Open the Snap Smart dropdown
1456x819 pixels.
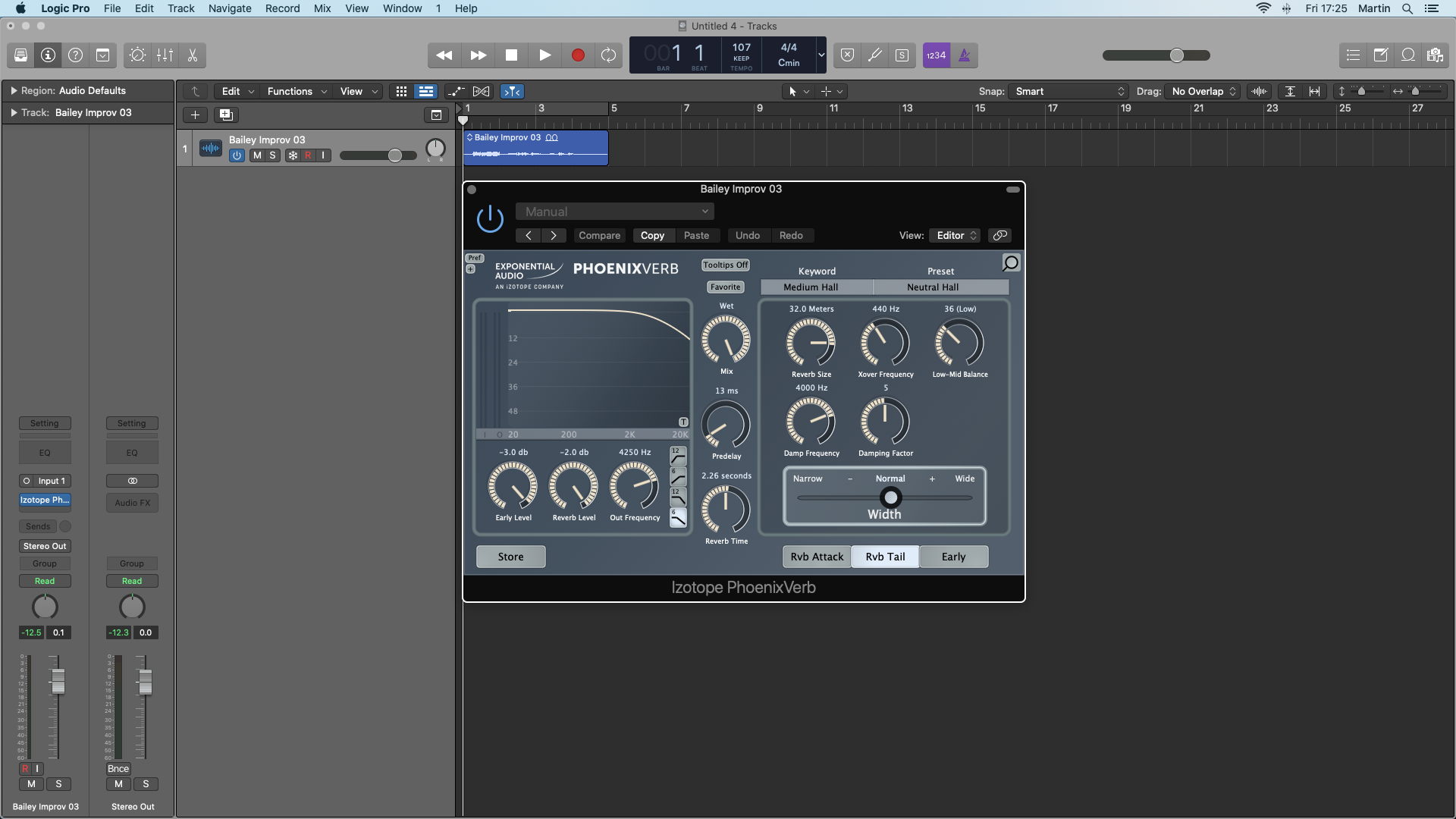coord(1068,91)
